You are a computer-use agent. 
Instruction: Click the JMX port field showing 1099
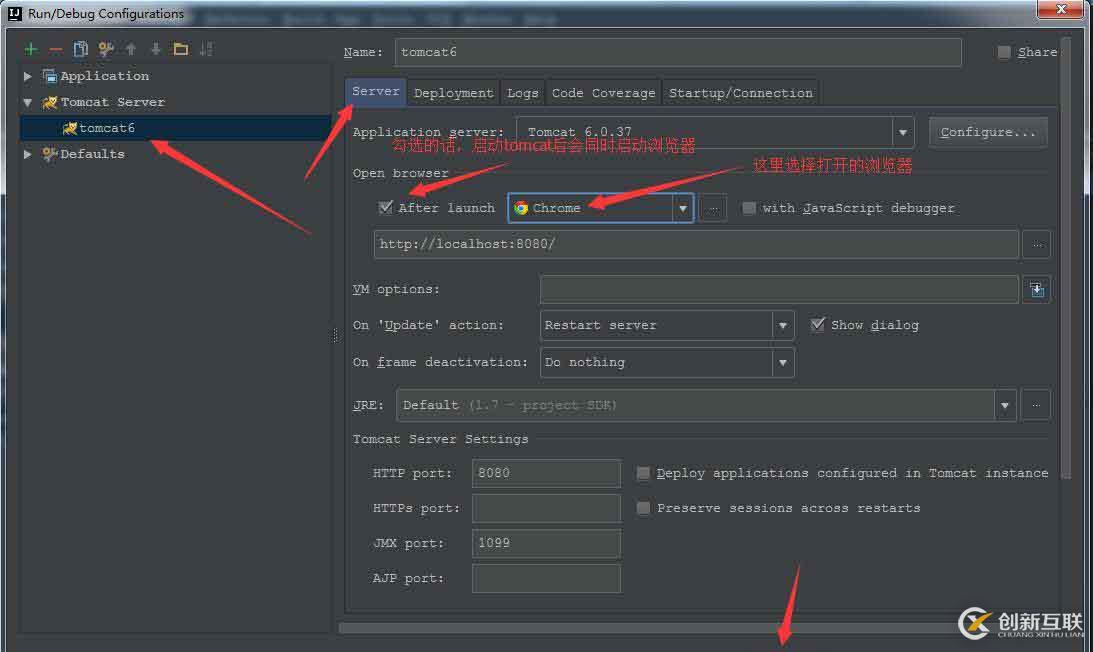coord(546,543)
